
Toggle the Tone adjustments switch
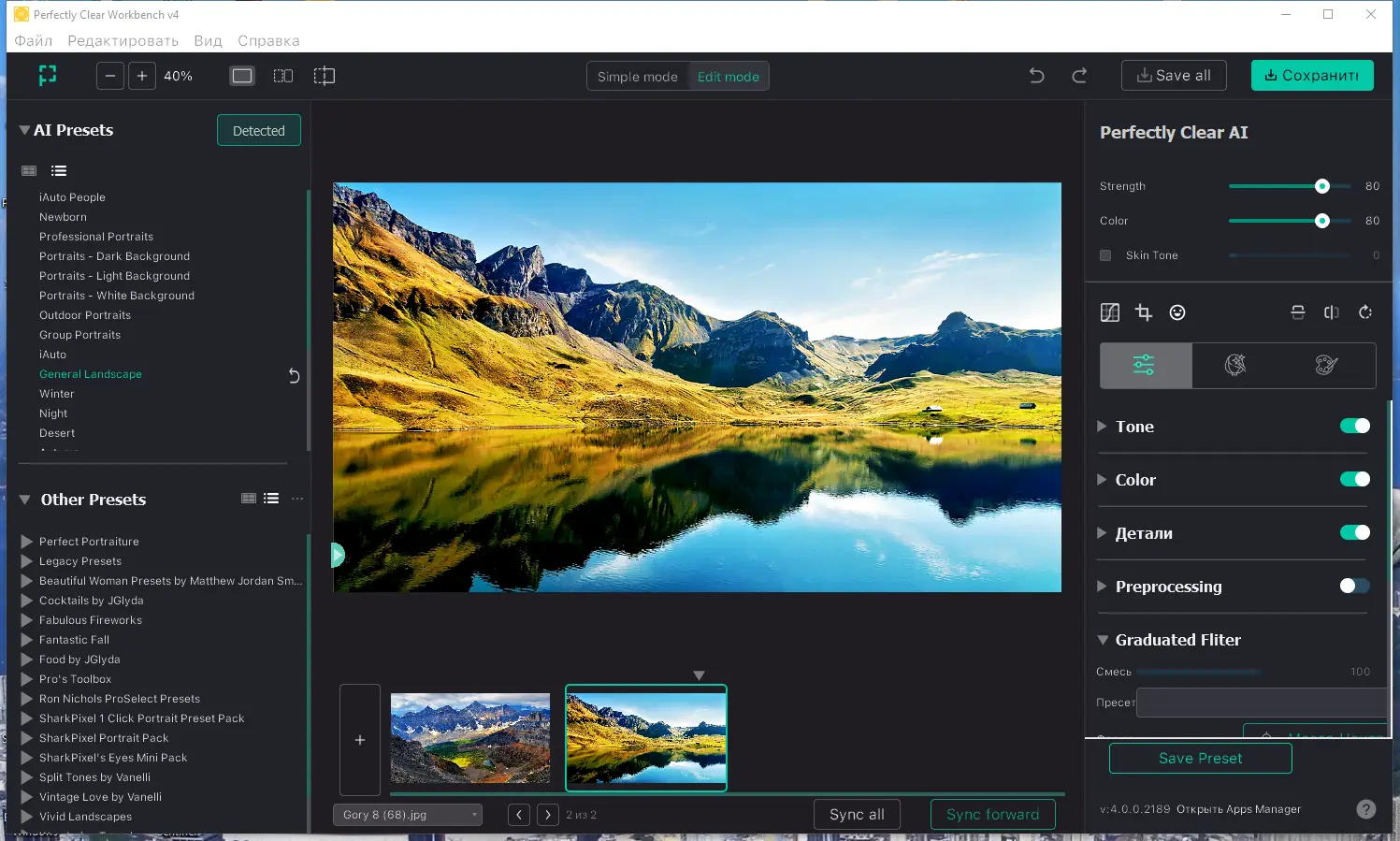pyautogui.click(x=1355, y=427)
